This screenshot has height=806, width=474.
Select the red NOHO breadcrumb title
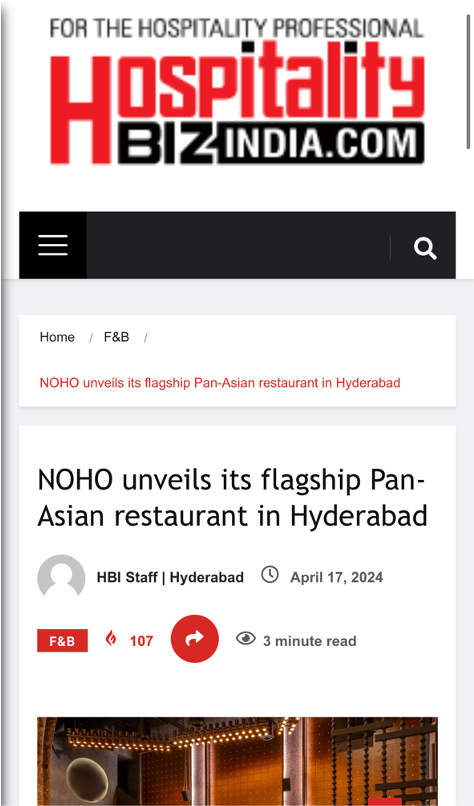tap(220, 383)
